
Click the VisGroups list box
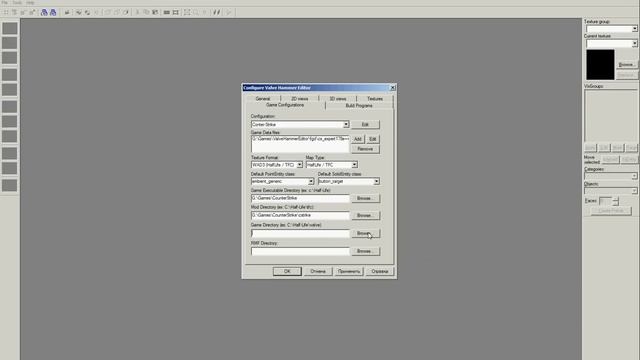click(611, 116)
